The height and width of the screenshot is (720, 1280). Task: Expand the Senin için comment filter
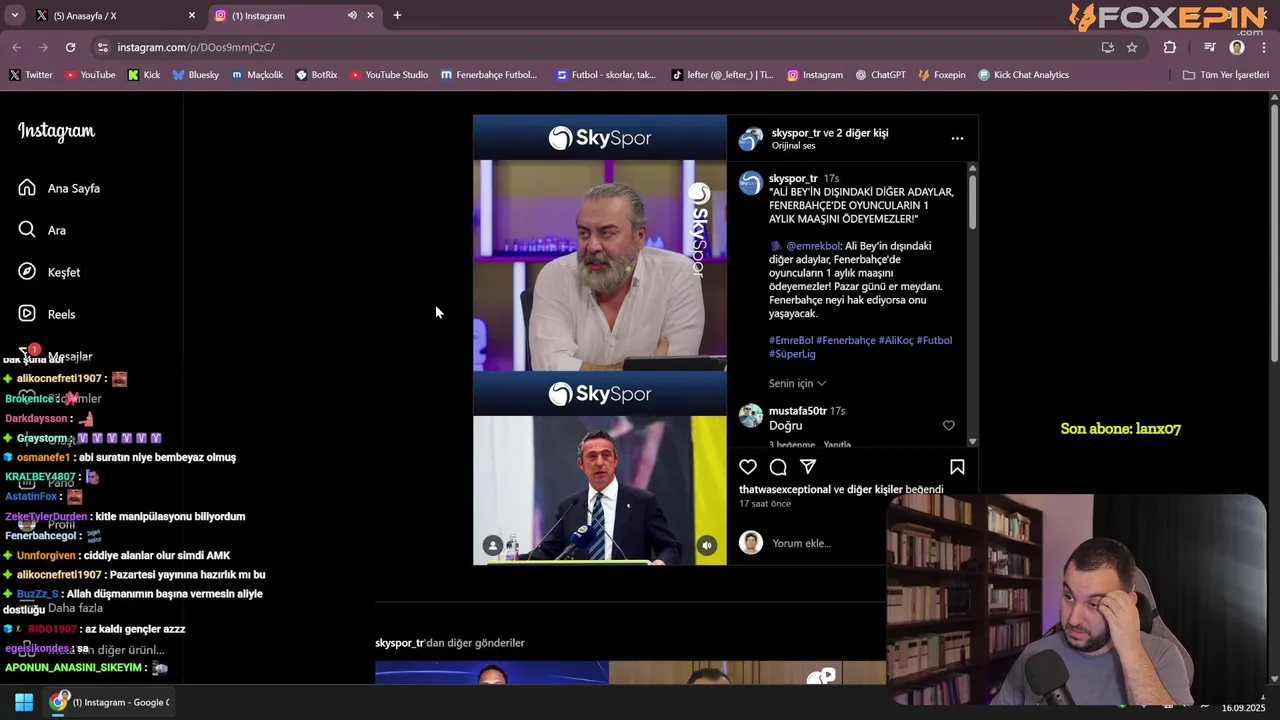tap(797, 383)
